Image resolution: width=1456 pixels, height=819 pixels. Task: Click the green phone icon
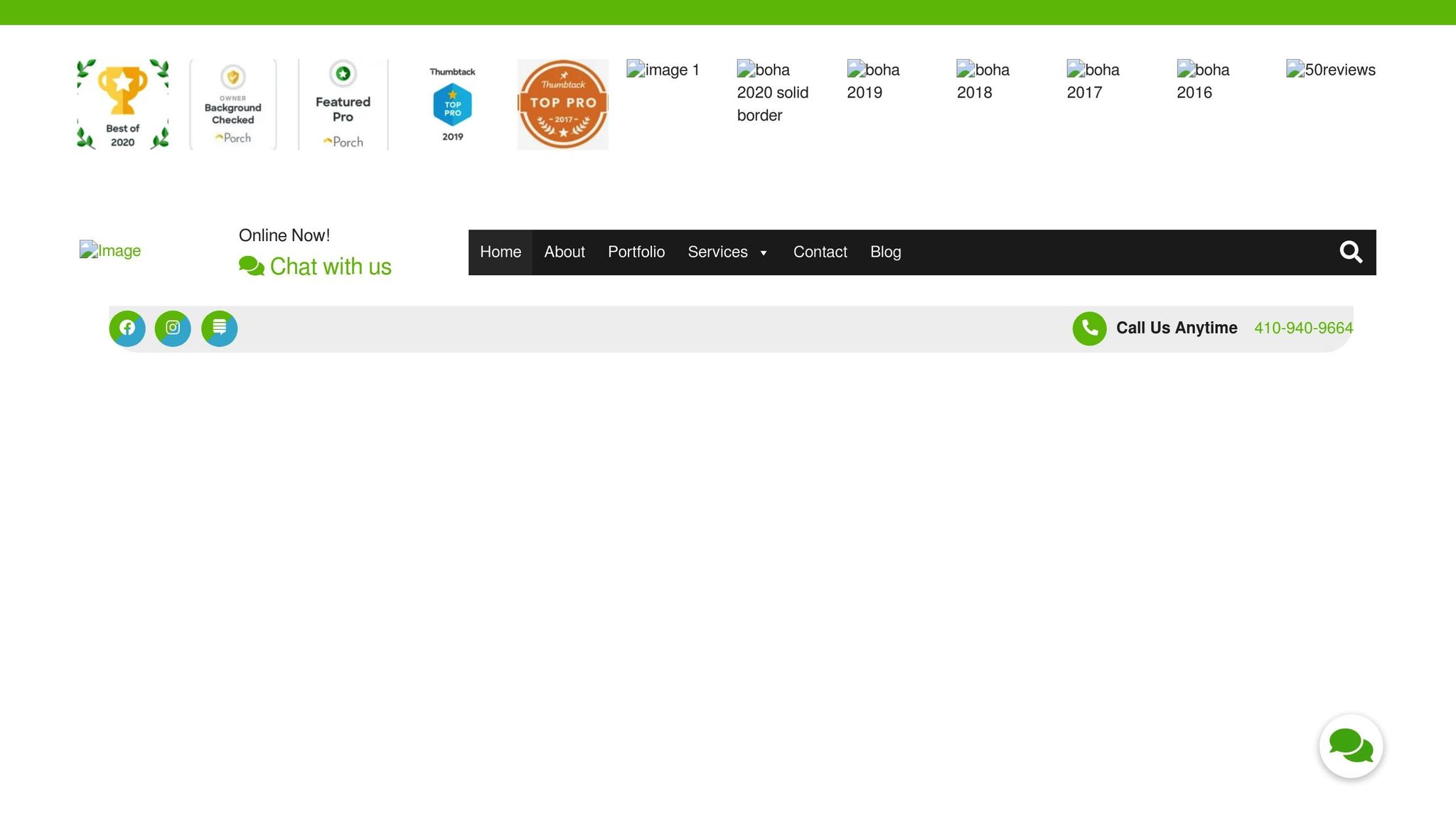tap(1089, 328)
